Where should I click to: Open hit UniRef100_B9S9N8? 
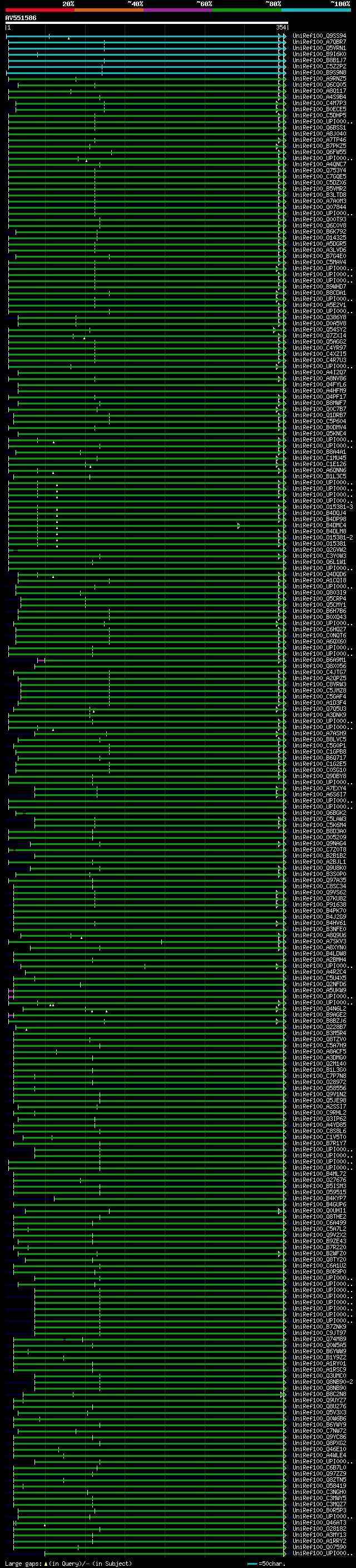(x=319, y=72)
